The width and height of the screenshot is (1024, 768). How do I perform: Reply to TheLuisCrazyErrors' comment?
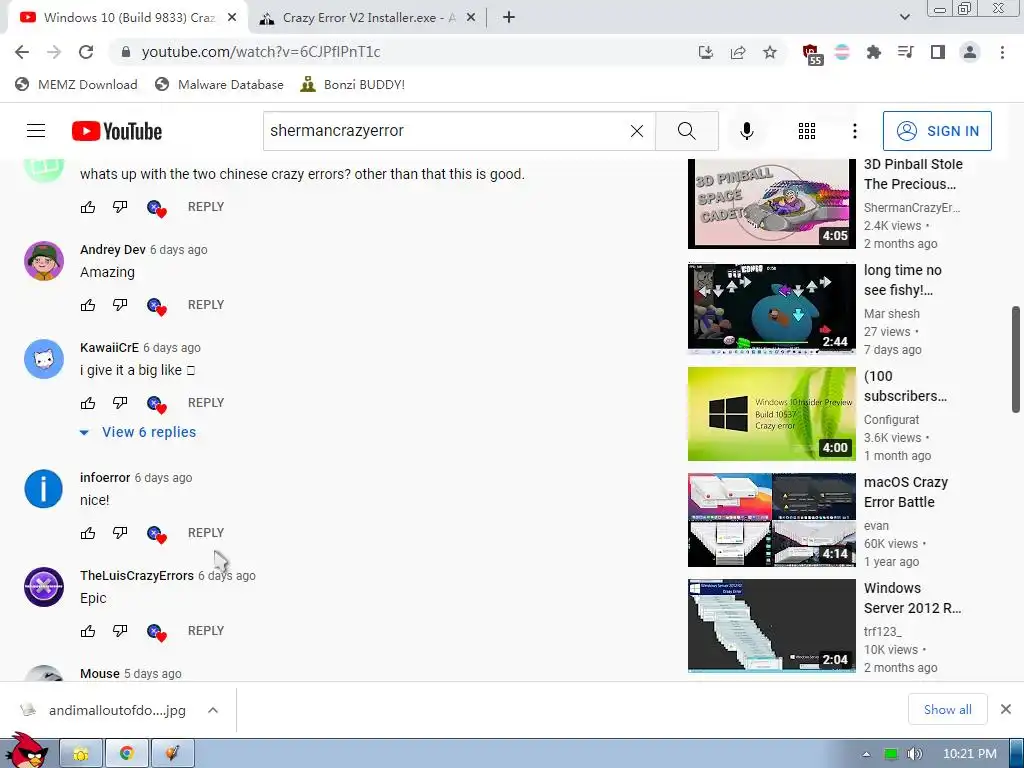206,631
